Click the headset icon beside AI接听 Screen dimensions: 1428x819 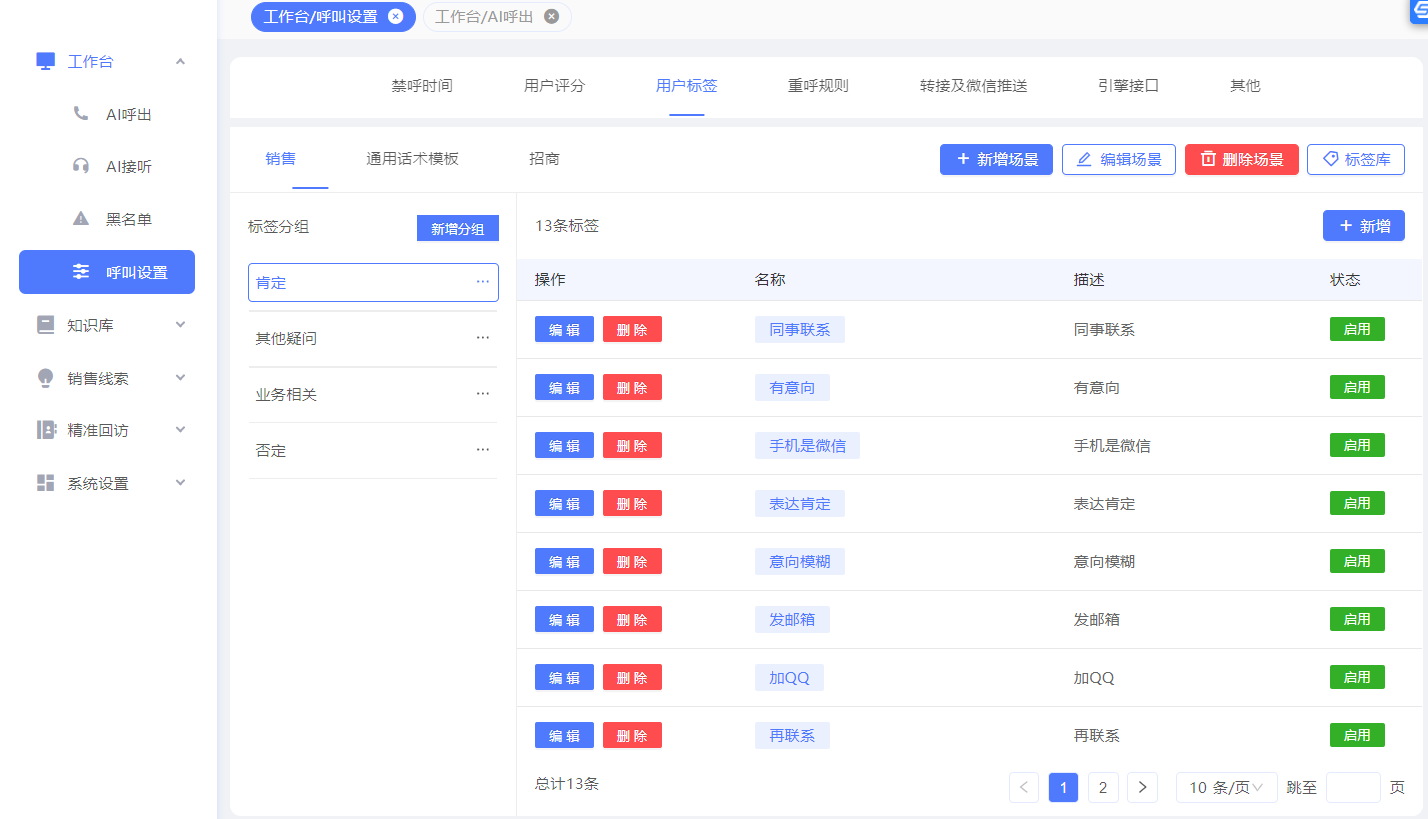pos(81,166)
